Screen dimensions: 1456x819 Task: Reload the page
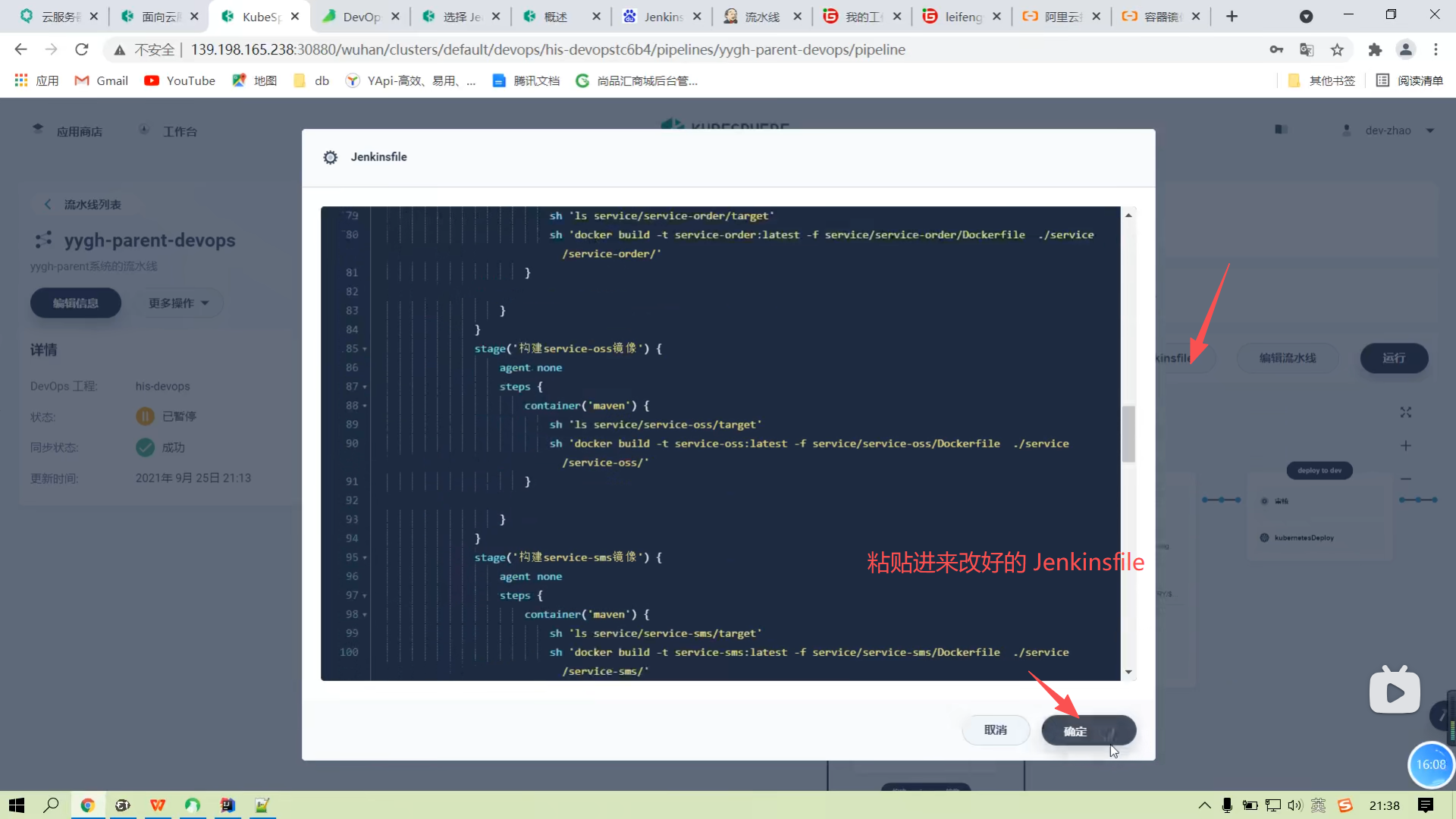82,49
